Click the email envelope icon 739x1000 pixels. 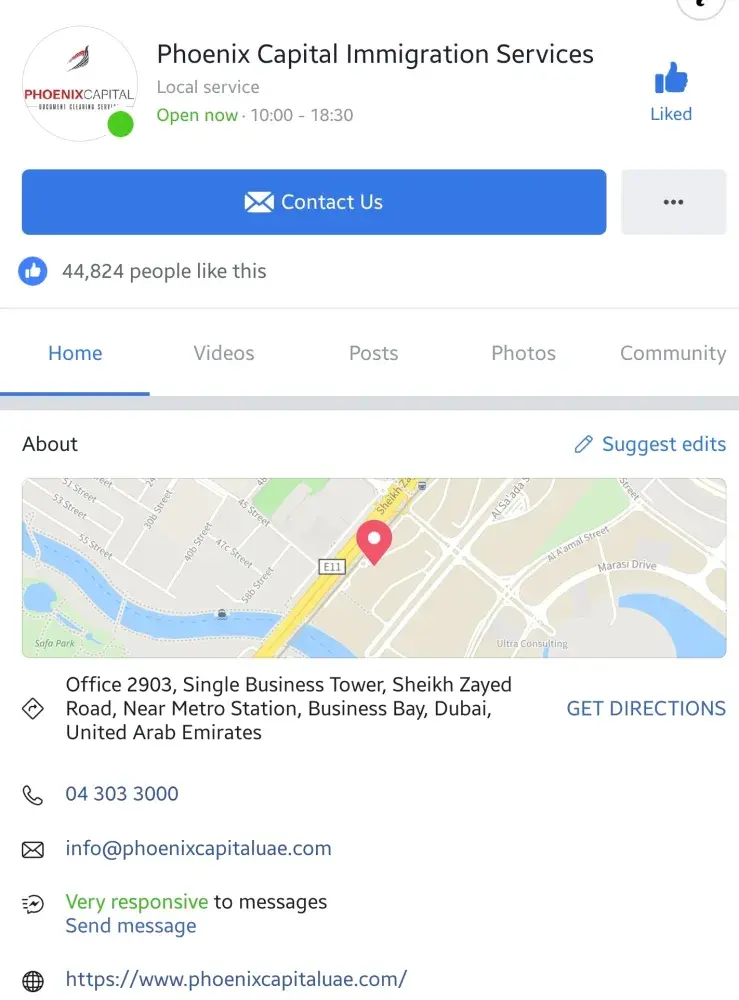pos(33,850)
